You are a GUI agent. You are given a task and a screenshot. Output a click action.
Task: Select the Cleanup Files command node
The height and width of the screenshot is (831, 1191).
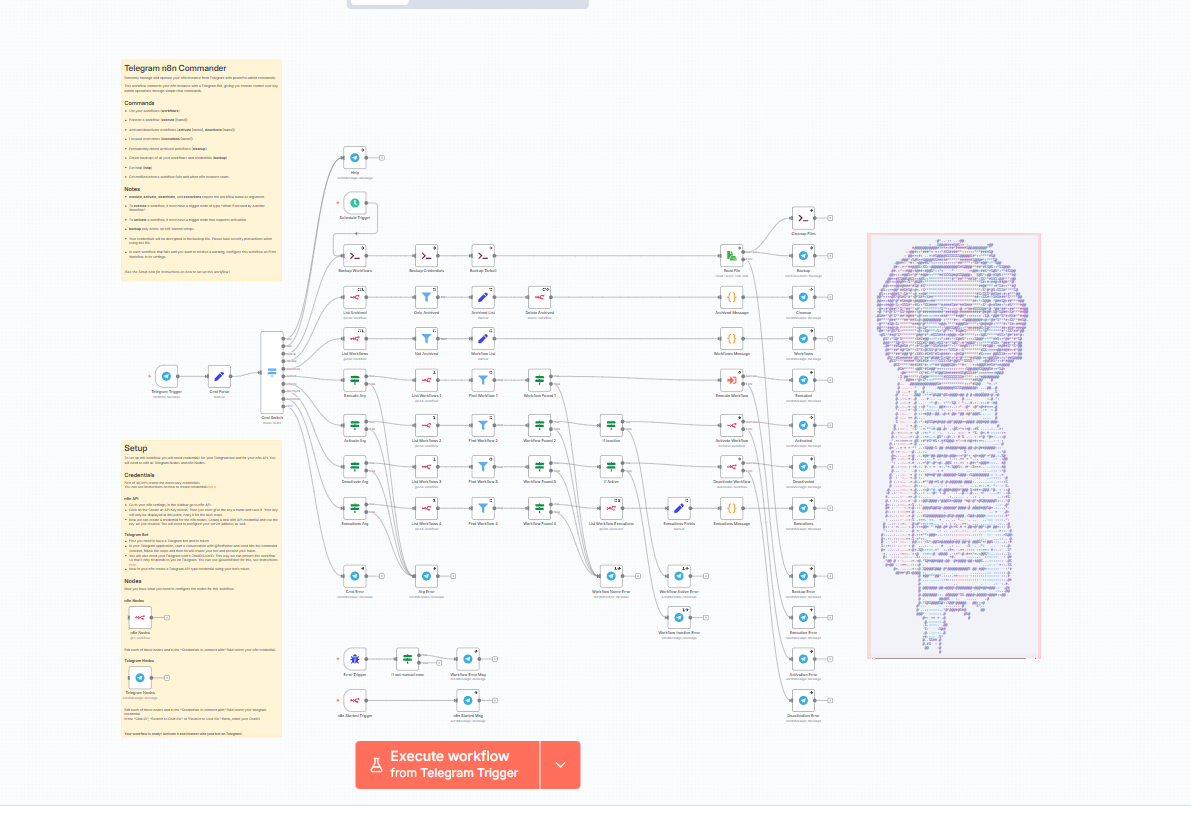pyautogui.click(x=803, y=218)
